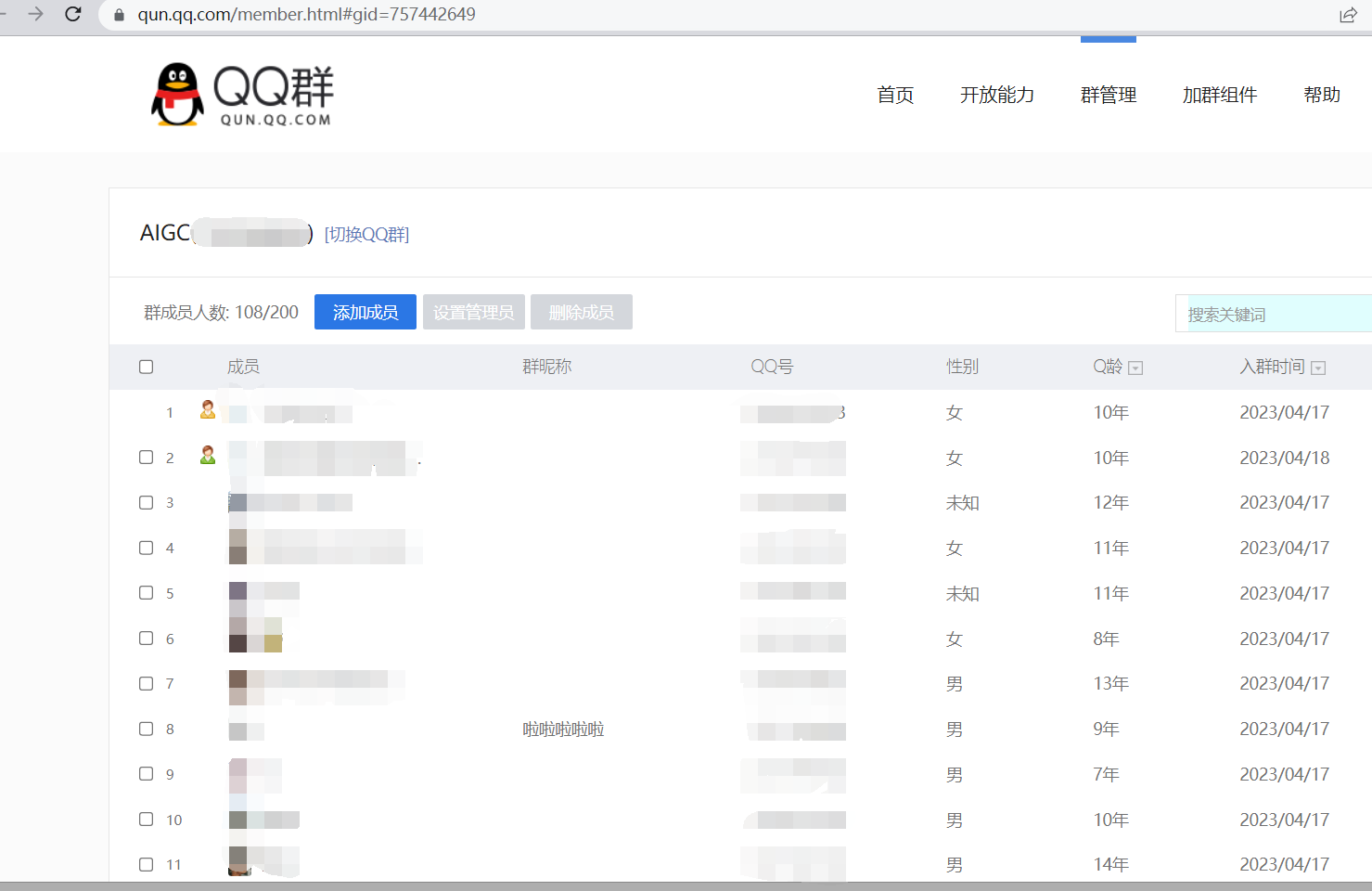
Task: Check the checkbox for member row 3
Action: point(146,502)
